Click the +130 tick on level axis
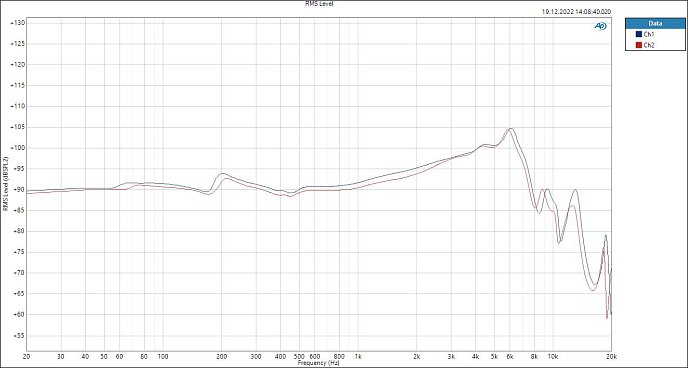The height and width of the screenshot is (368, 688). (x=17, y=23)
